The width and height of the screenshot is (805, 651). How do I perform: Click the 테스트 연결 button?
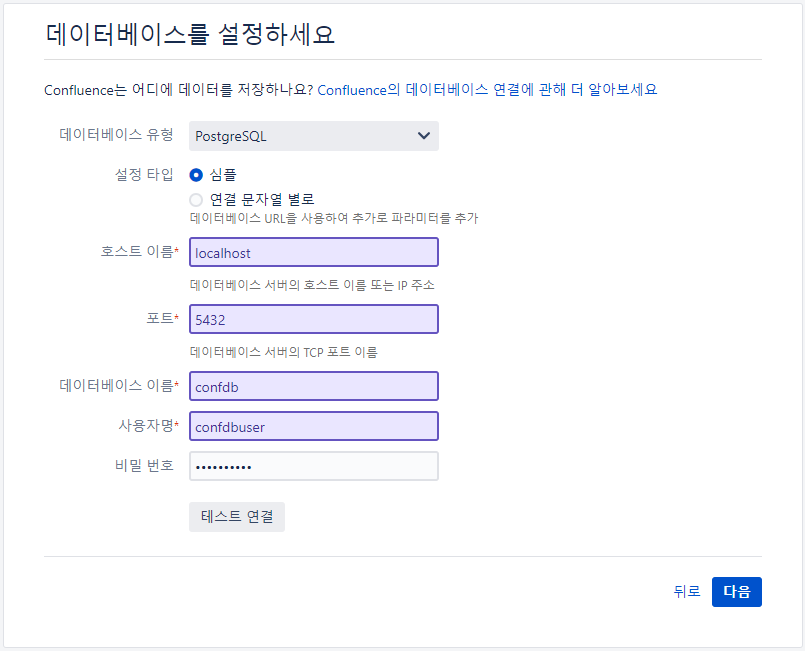click(237, 516)
